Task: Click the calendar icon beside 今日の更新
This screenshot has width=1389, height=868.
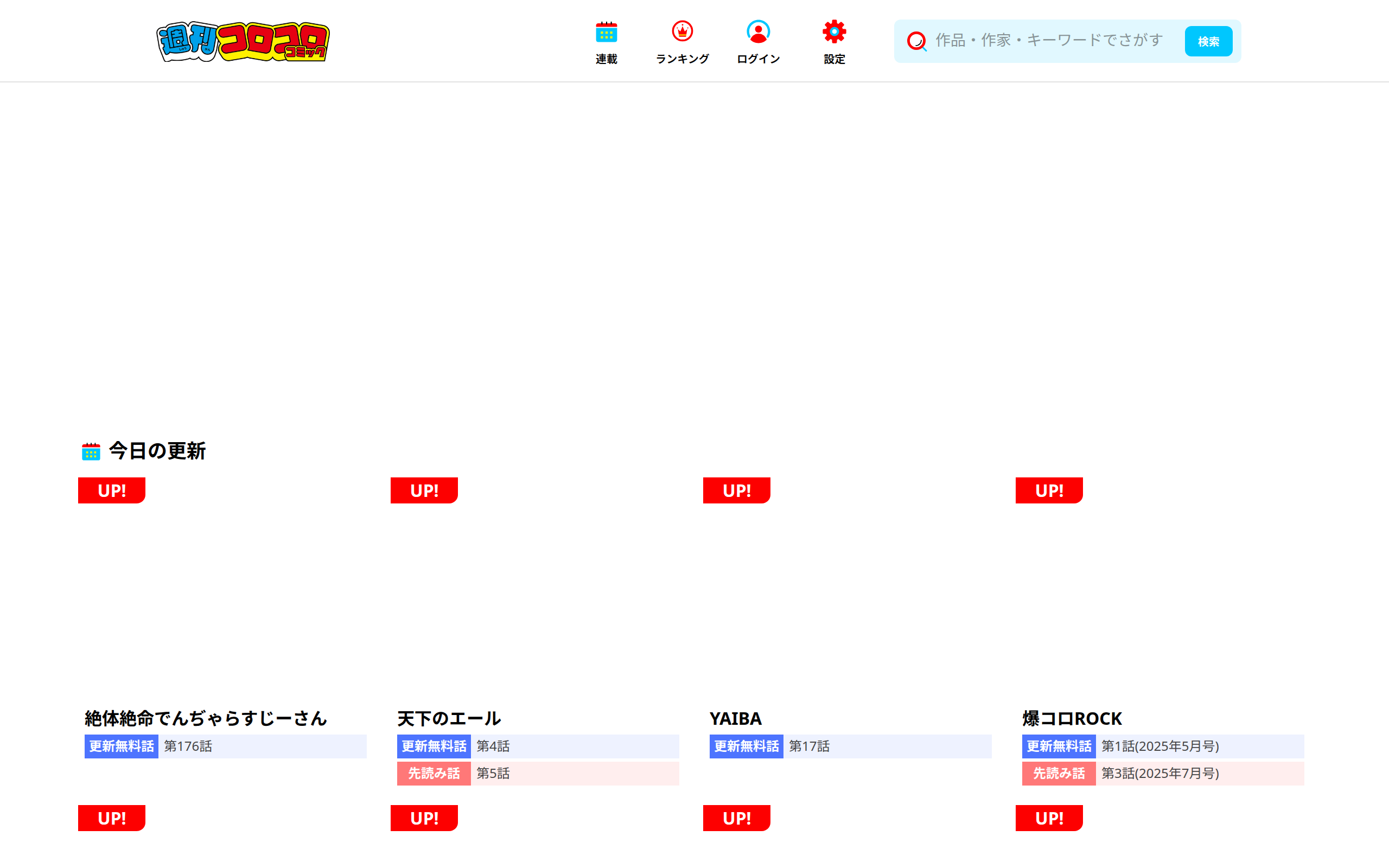Action: [91, 451]
